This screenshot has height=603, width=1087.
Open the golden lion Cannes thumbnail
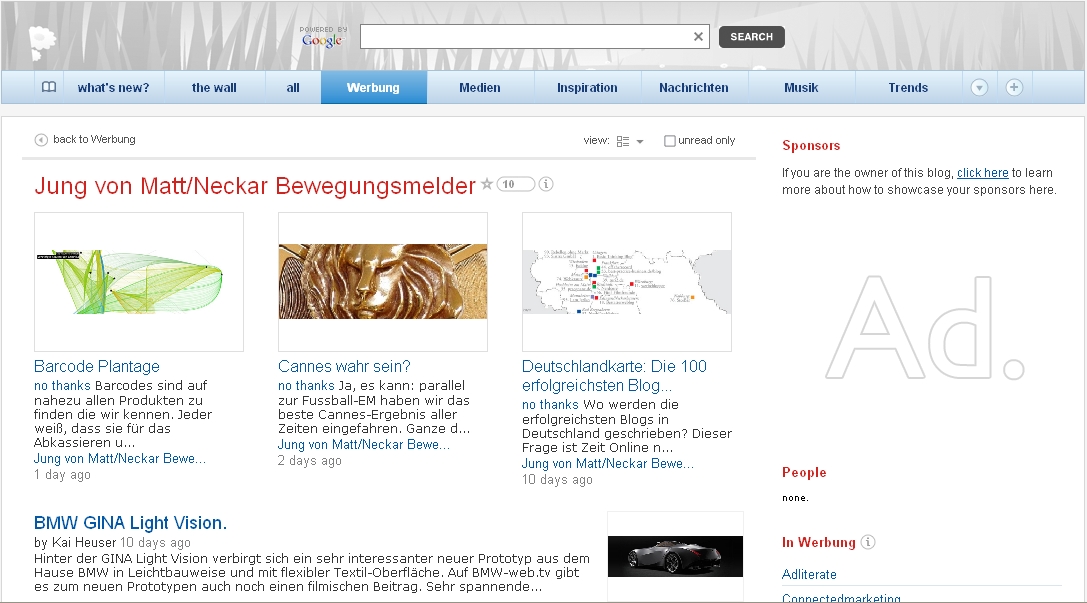pyautogui.click(x=383, y=282)
